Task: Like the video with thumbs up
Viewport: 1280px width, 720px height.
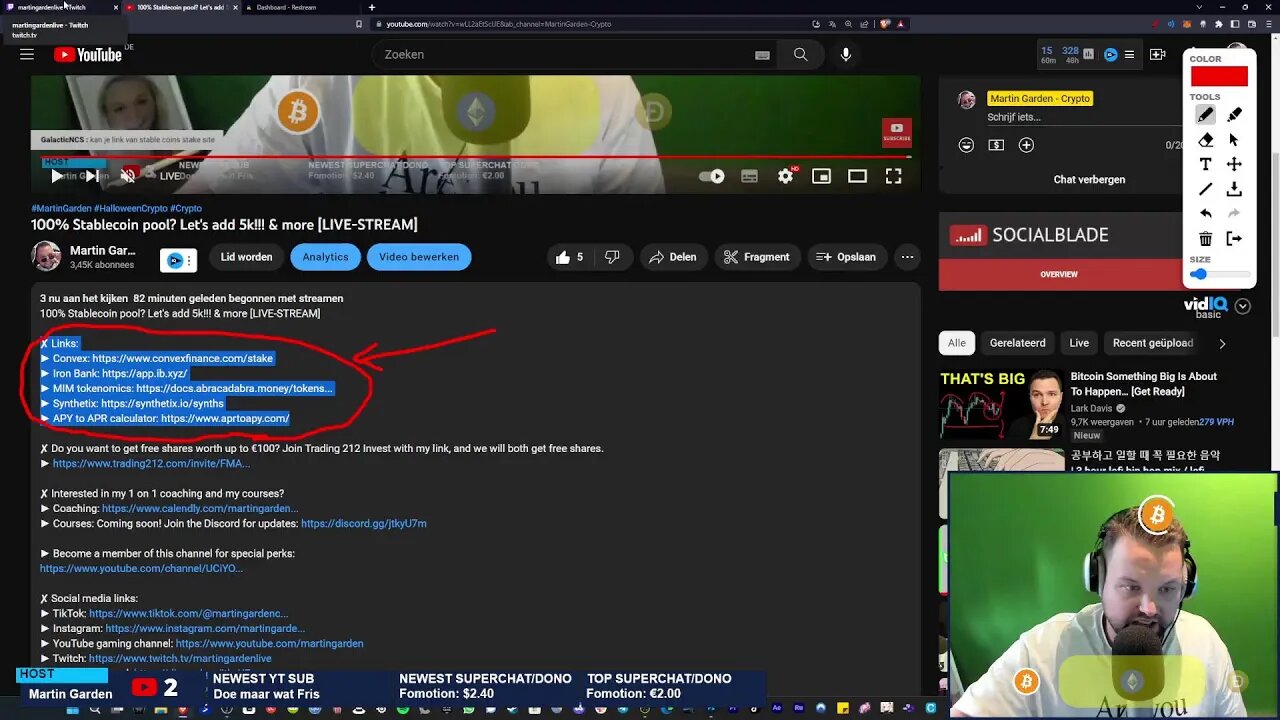Action: [569, 257]
